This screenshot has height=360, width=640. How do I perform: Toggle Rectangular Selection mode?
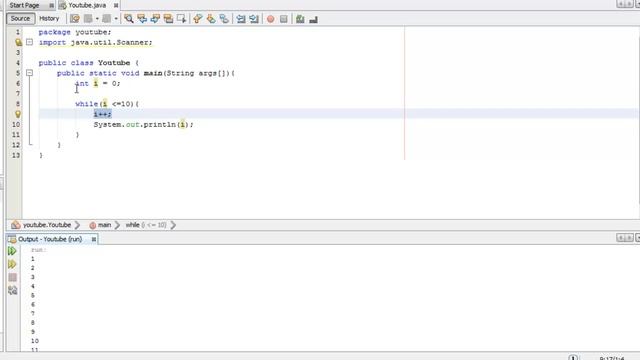pos(182,19)
